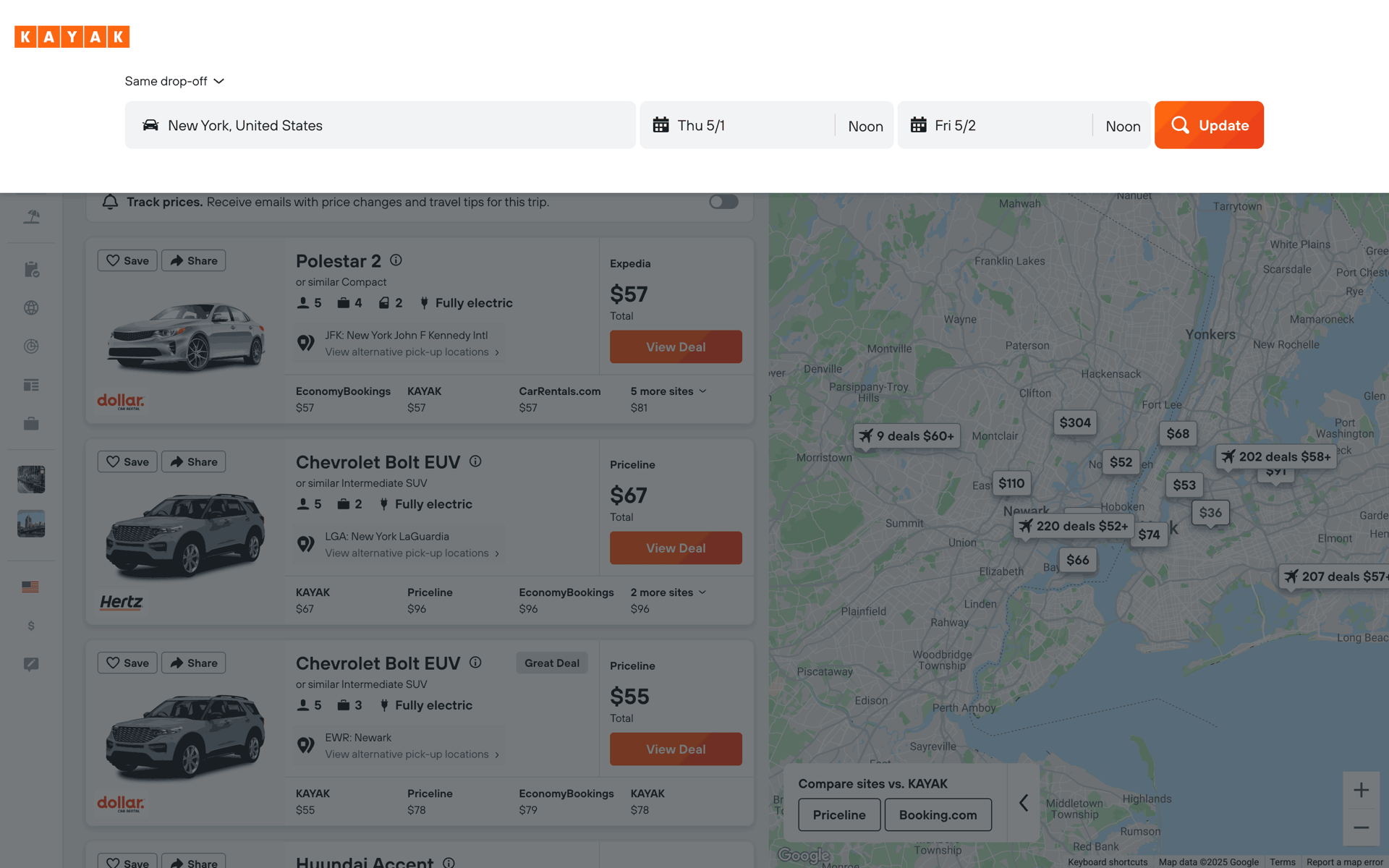Open the Same drop-off dropdown
The width and height of the screenshot is (1389, 868).
(174, 81)
